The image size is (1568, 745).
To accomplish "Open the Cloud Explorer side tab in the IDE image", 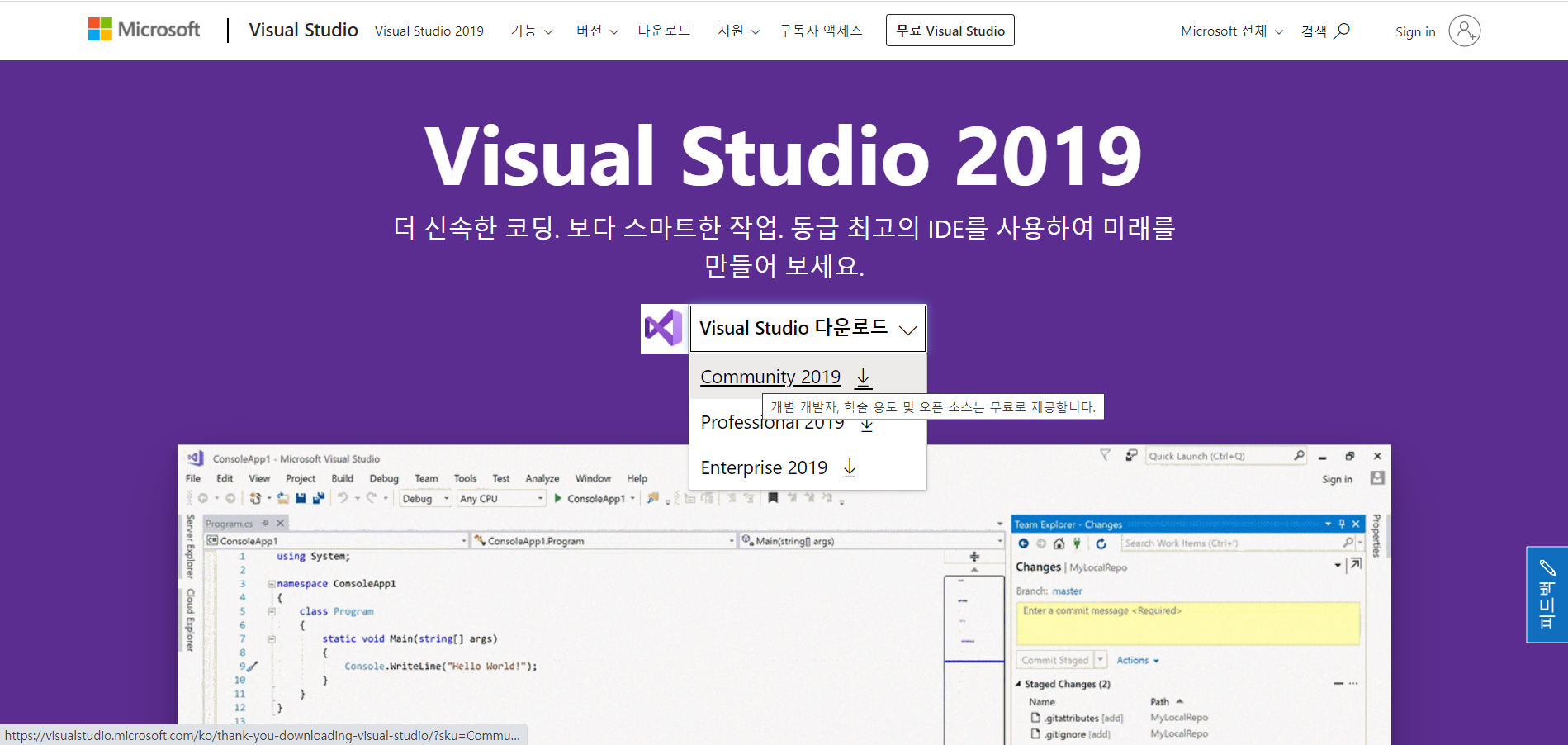I will pos(190,620).
